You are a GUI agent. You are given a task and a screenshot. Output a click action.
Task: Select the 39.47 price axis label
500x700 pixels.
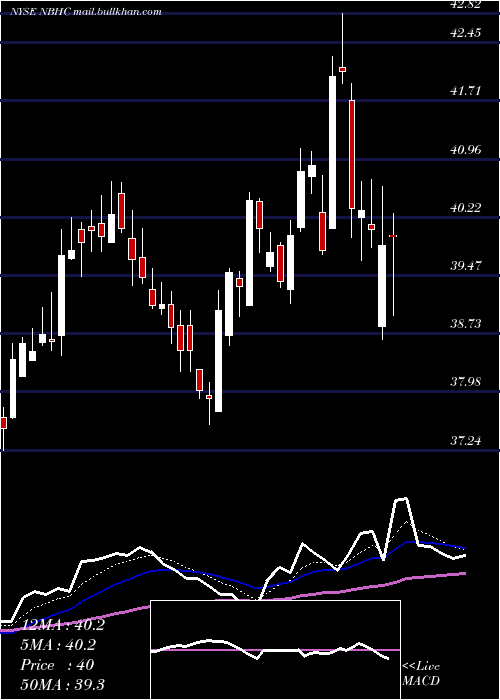pyautogui.click(x=466, y=266)
